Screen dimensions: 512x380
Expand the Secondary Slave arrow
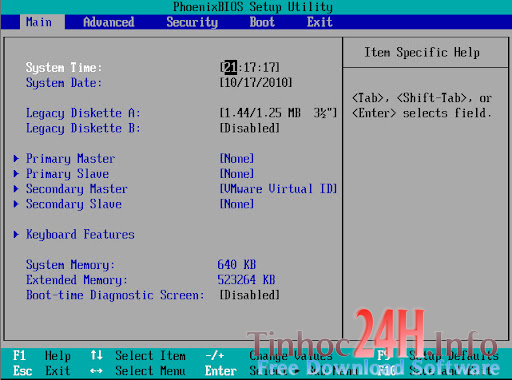coord(16,204)
